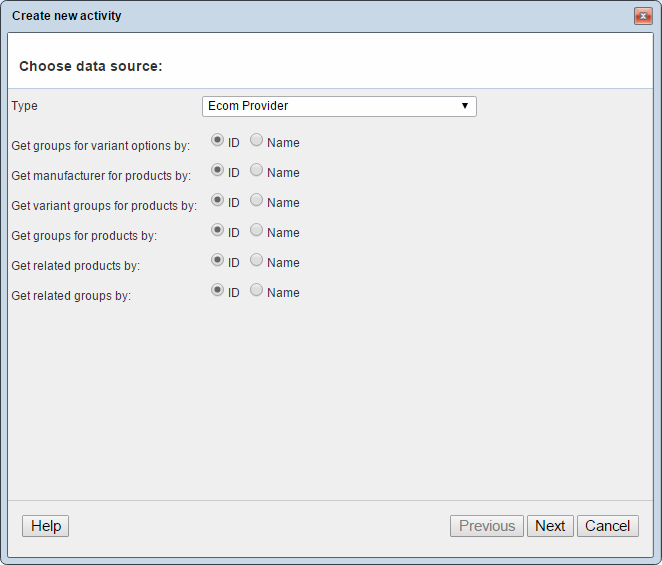This screenshot has width=662, height=565.
Task: Select Name for related products
Action: pos(257,261)
